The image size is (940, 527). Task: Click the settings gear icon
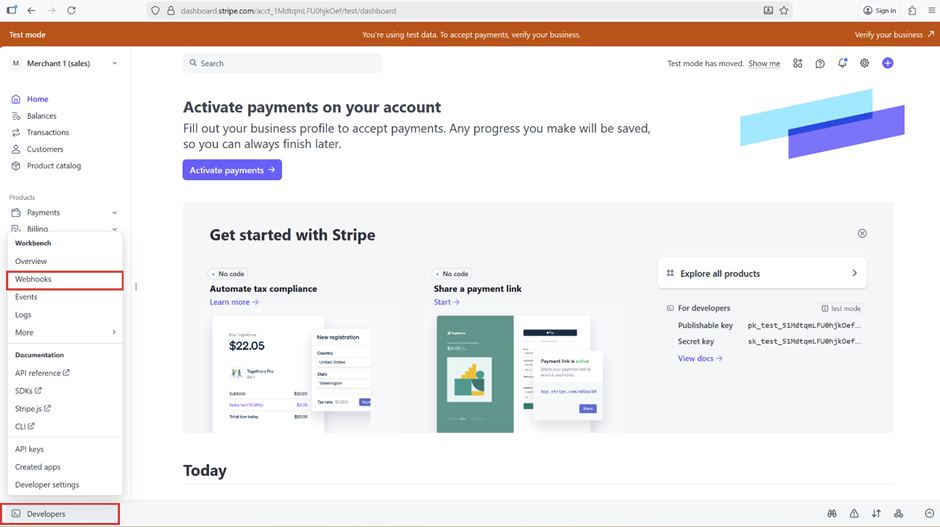[864, 63]
